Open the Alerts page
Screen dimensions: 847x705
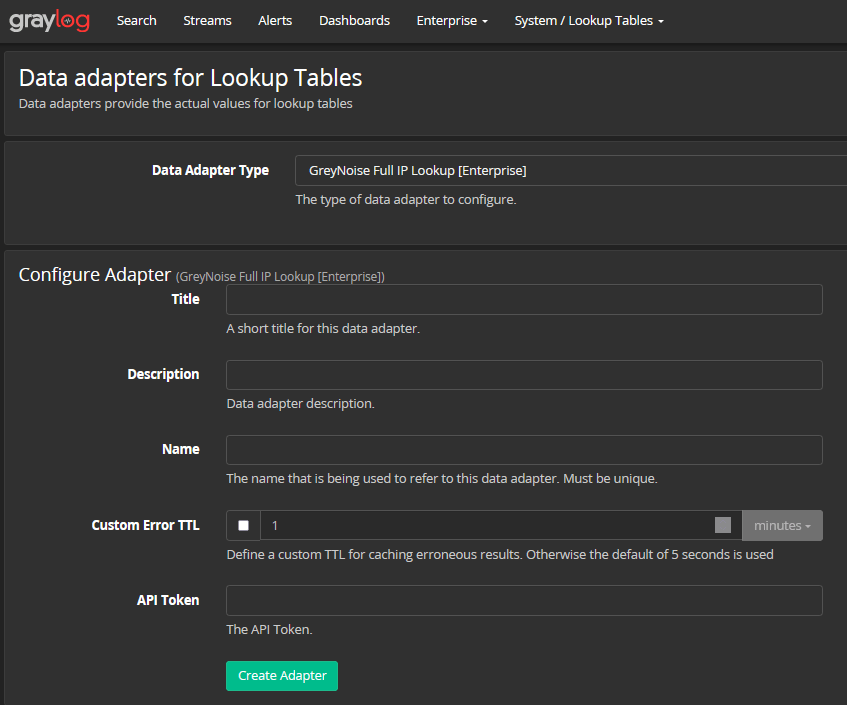coord(274,20)
